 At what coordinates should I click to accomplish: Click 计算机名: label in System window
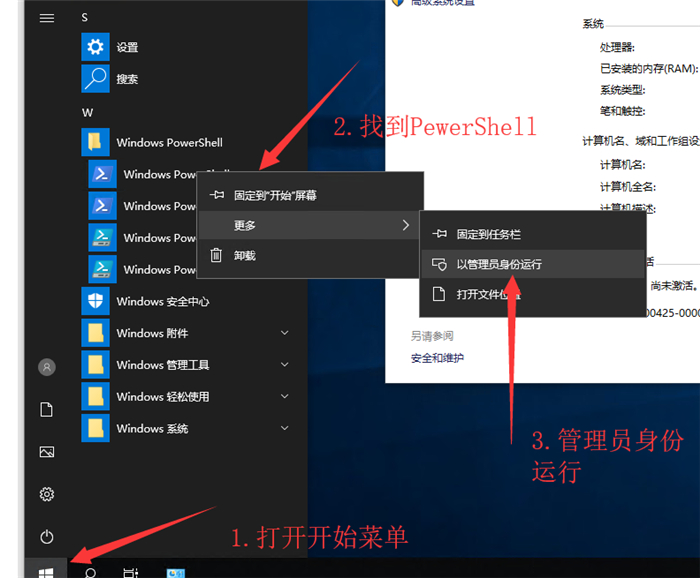point(622,165)
